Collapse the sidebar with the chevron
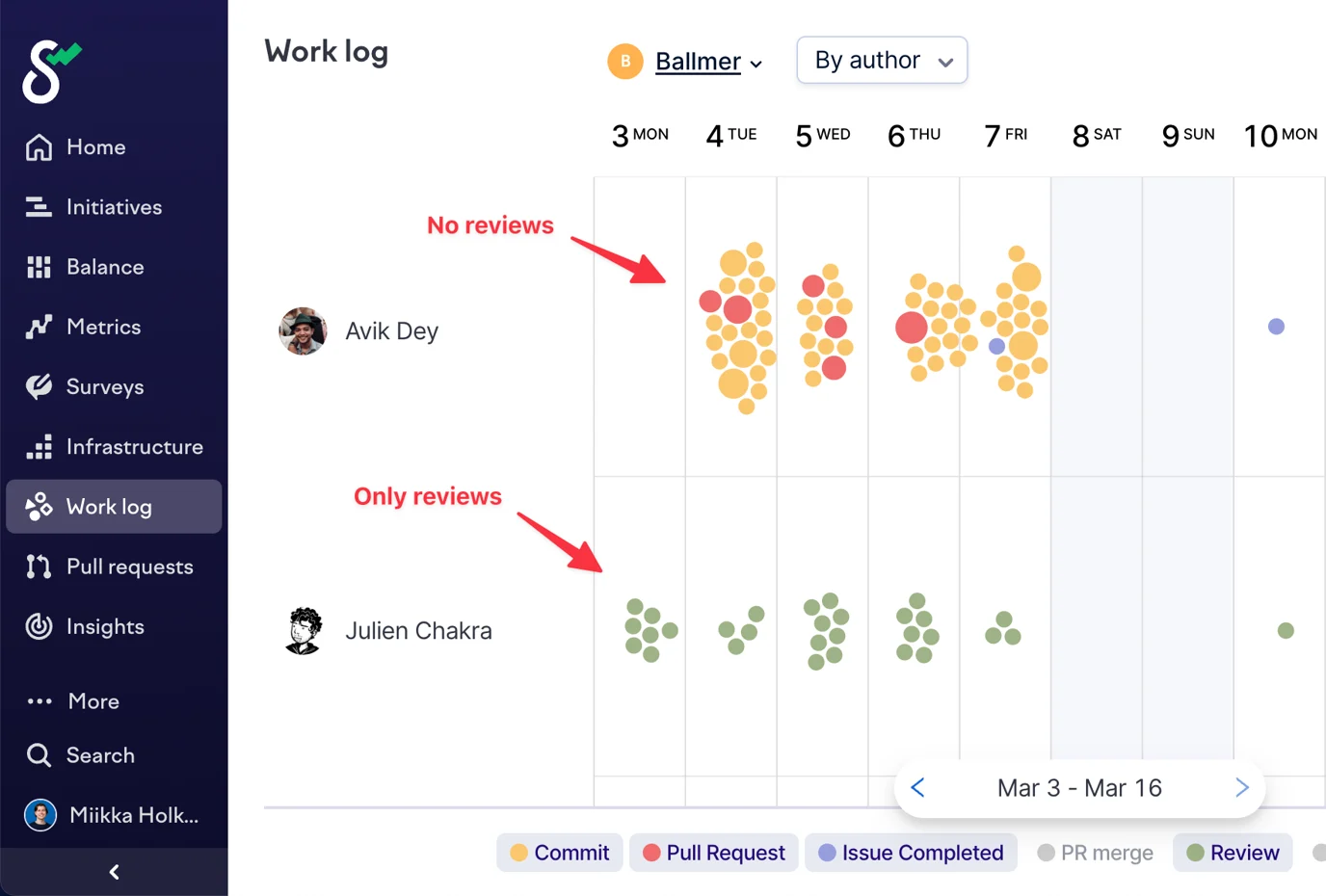Image resolution: width=1326 pixels, height=896 pixels. [113, 872]
